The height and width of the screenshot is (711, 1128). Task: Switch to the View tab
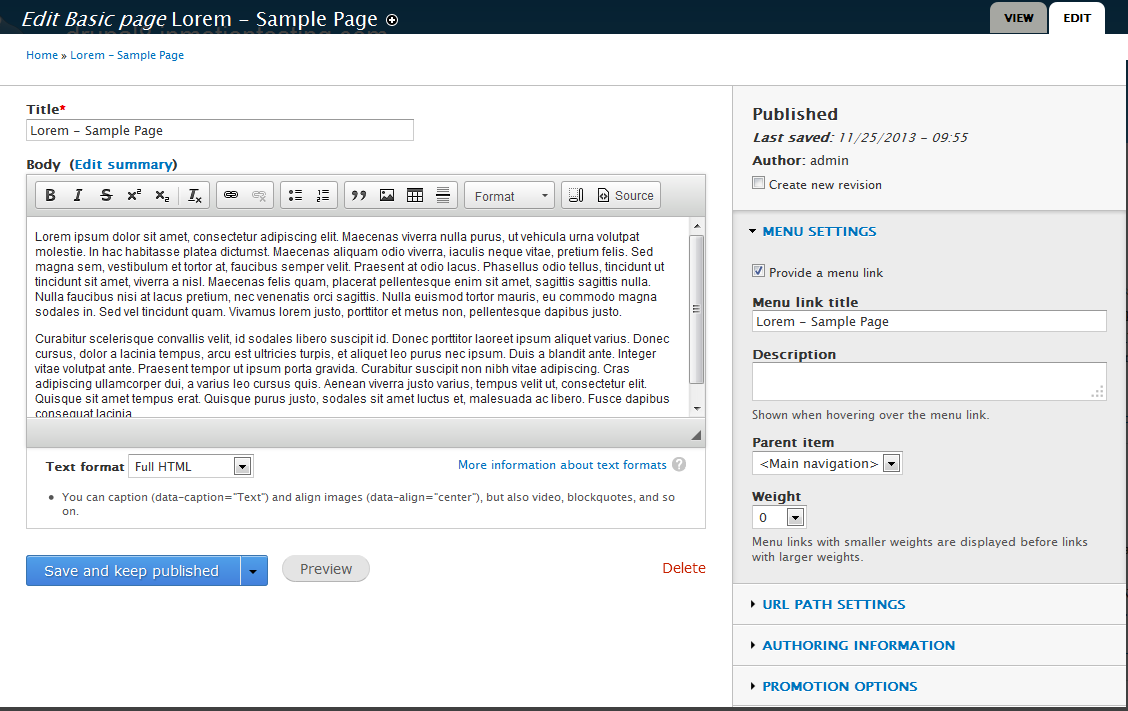[1018, 18]
